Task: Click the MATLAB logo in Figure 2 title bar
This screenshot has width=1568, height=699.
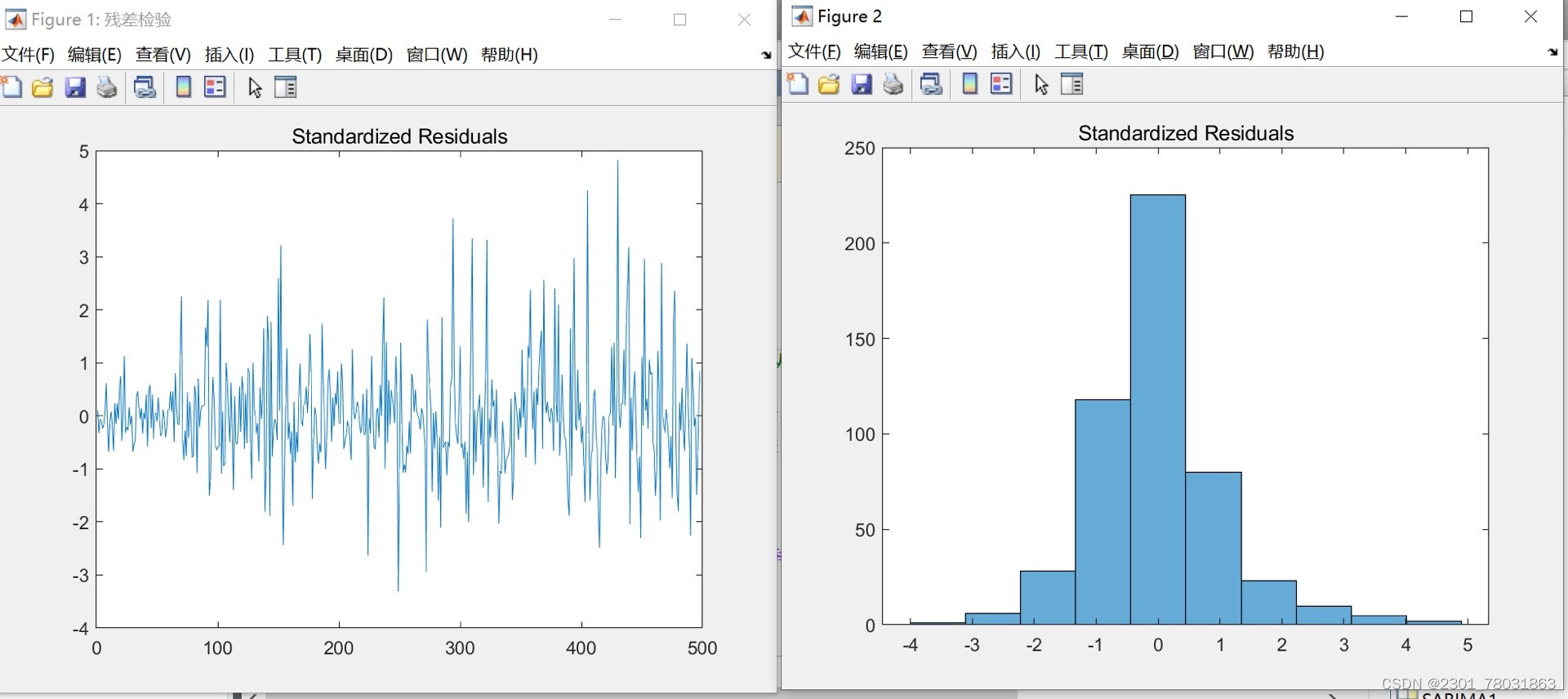Action: coord(802,16)
